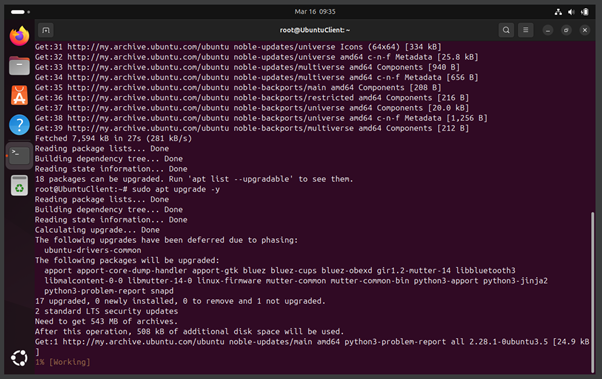Click 'Calculating upgrade... Done' line
602x379 pixels.
tap(97, 230)
